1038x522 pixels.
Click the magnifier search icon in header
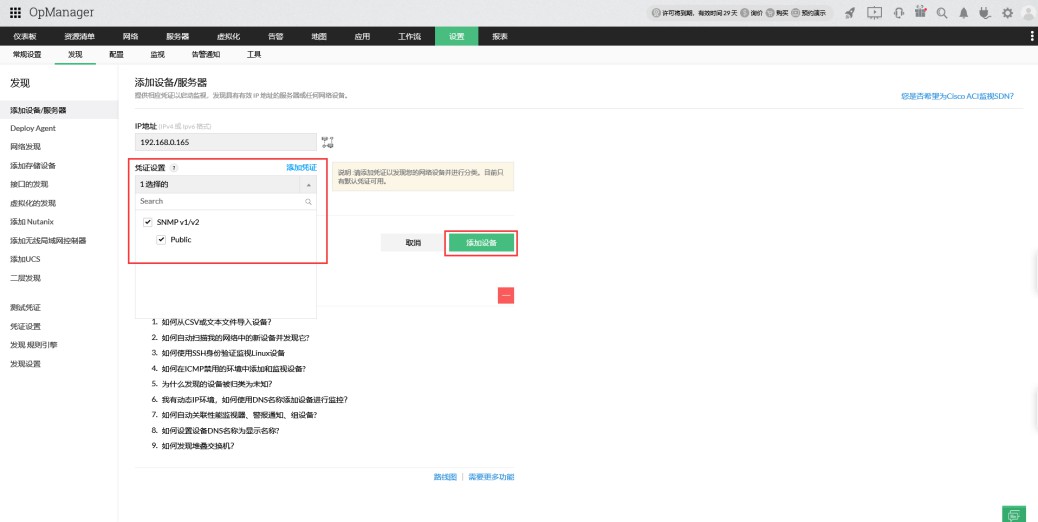tap(942, 13)
